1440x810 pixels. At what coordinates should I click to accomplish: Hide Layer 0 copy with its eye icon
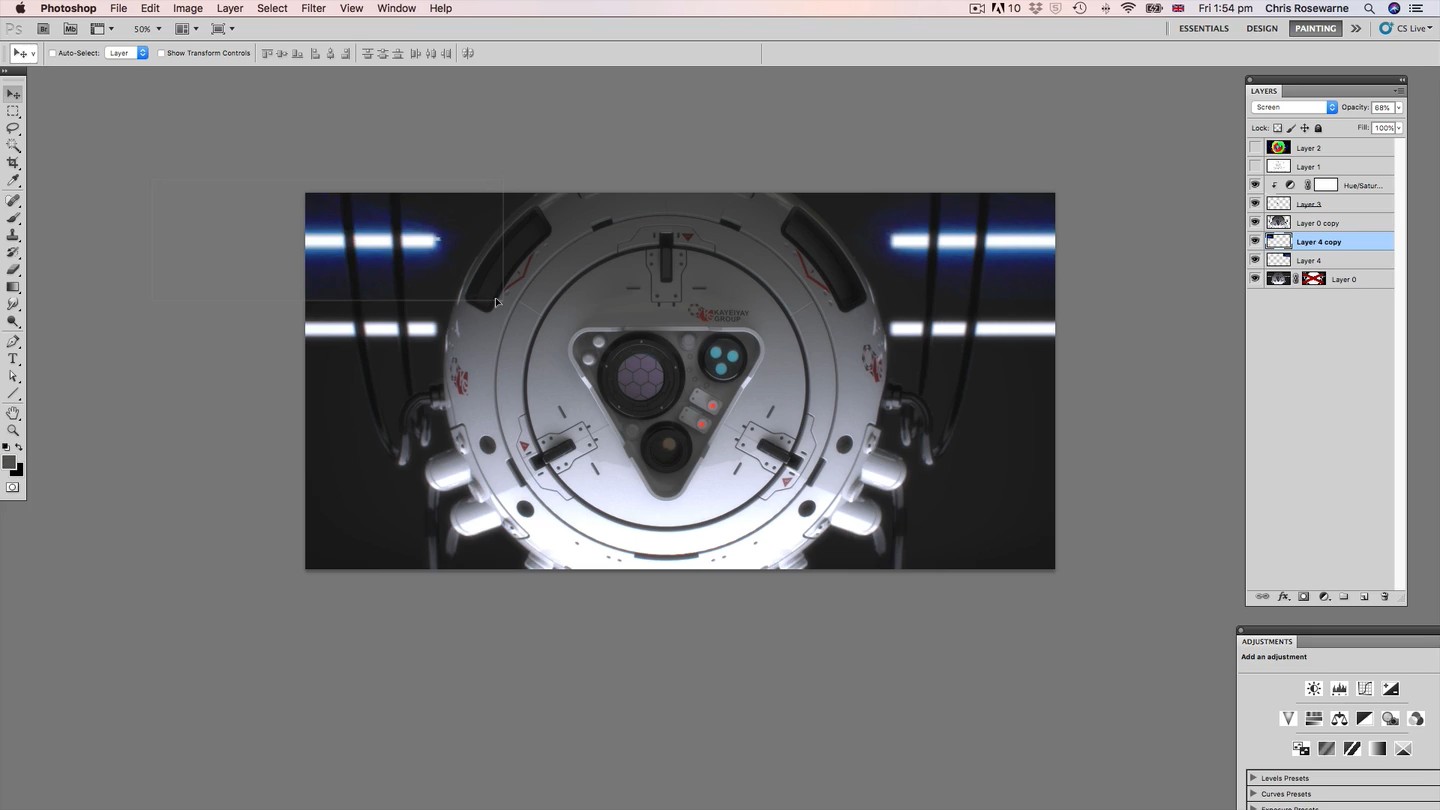click(x=1255, y=223)
